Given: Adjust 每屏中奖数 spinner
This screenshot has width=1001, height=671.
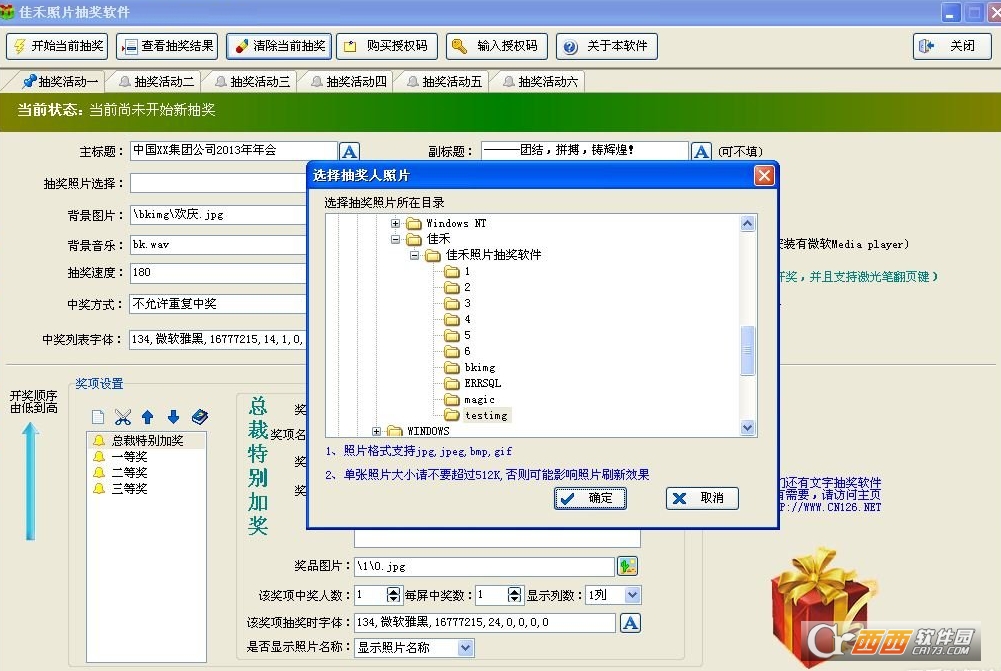Looking at the screenshot, I should [514, 595].
